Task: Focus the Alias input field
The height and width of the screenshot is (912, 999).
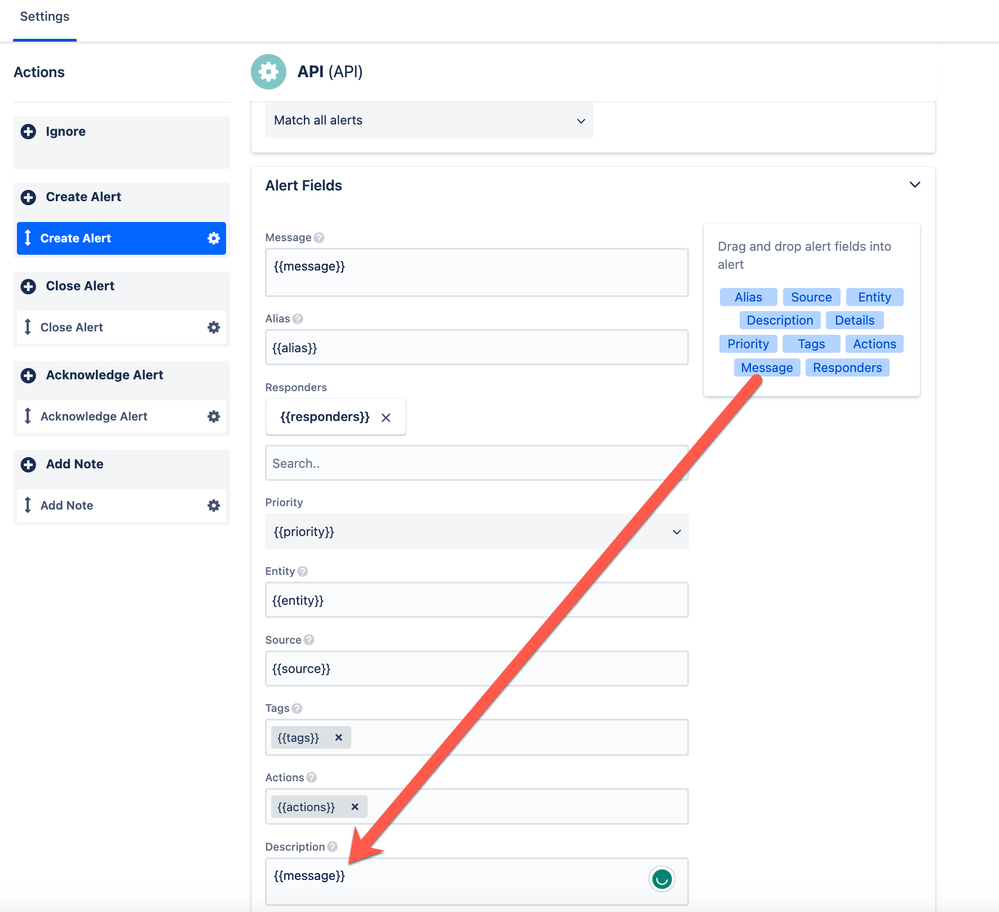Action: tap(477, 348)
